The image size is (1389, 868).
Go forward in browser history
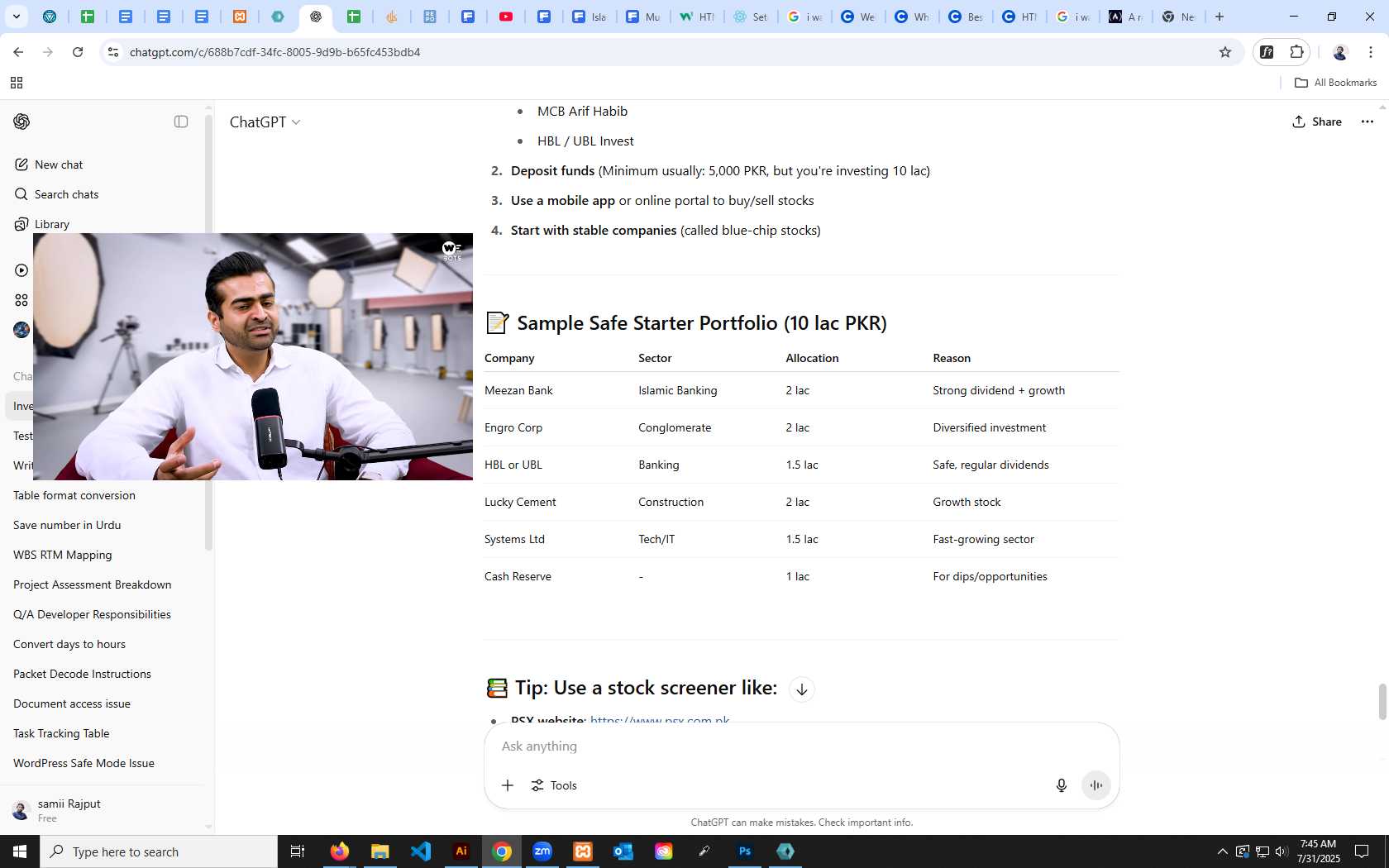[48, 52]
